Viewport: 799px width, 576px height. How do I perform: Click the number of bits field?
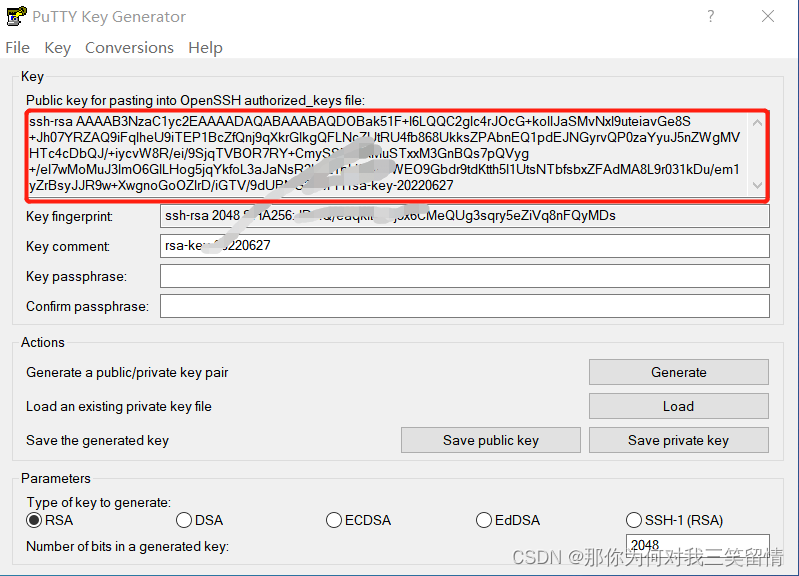(698, 545)
